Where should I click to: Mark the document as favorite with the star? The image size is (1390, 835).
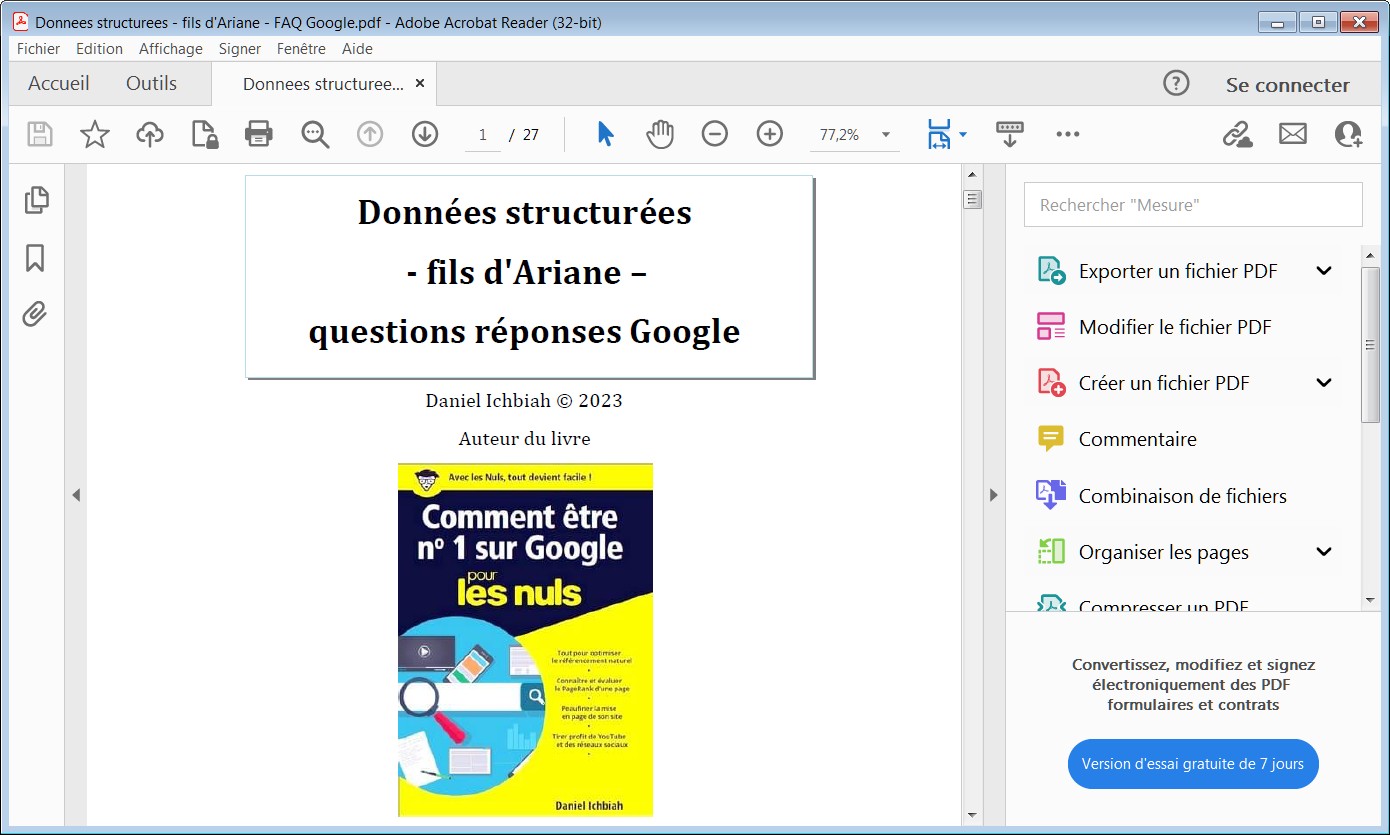pyautogui.click(x=94, y=134)
